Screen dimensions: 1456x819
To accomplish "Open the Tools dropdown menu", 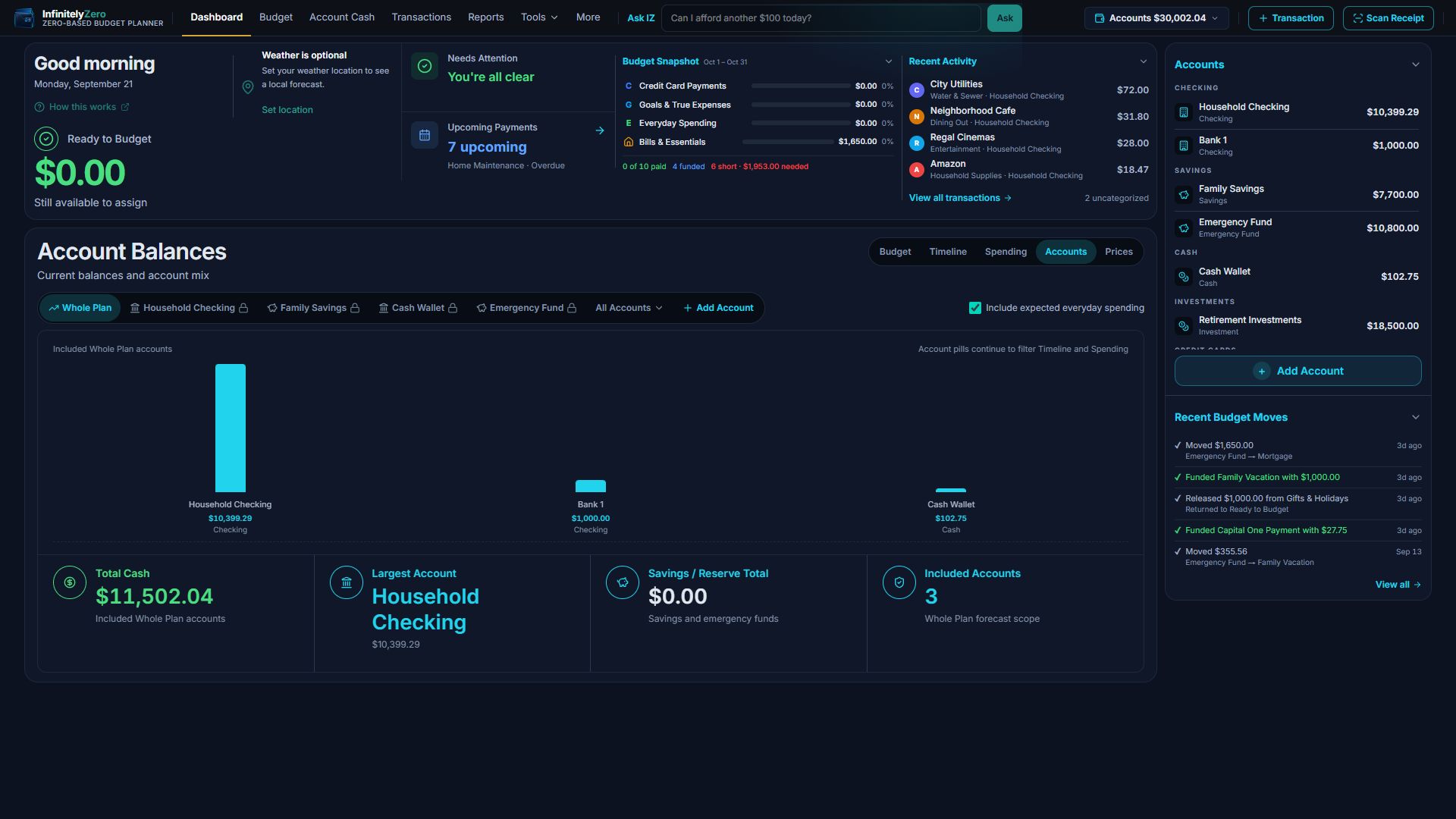I will pos(539,17).
